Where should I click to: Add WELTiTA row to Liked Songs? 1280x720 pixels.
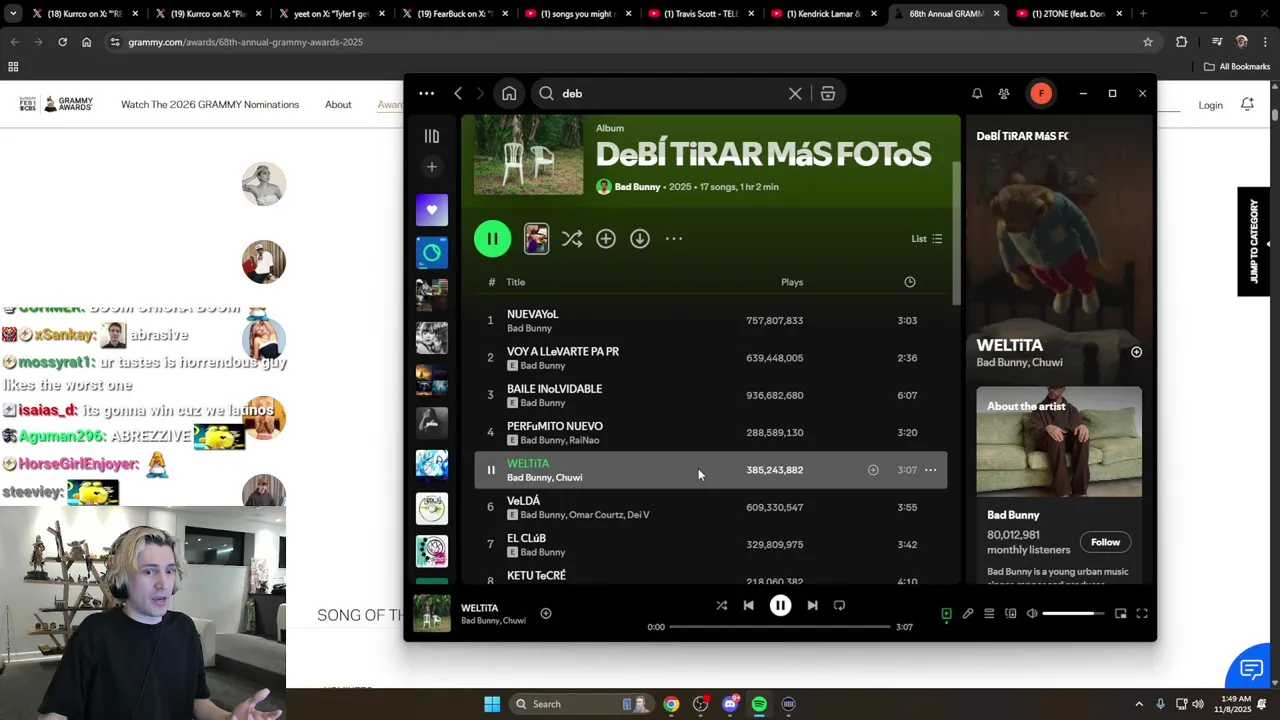click(873, 470)
